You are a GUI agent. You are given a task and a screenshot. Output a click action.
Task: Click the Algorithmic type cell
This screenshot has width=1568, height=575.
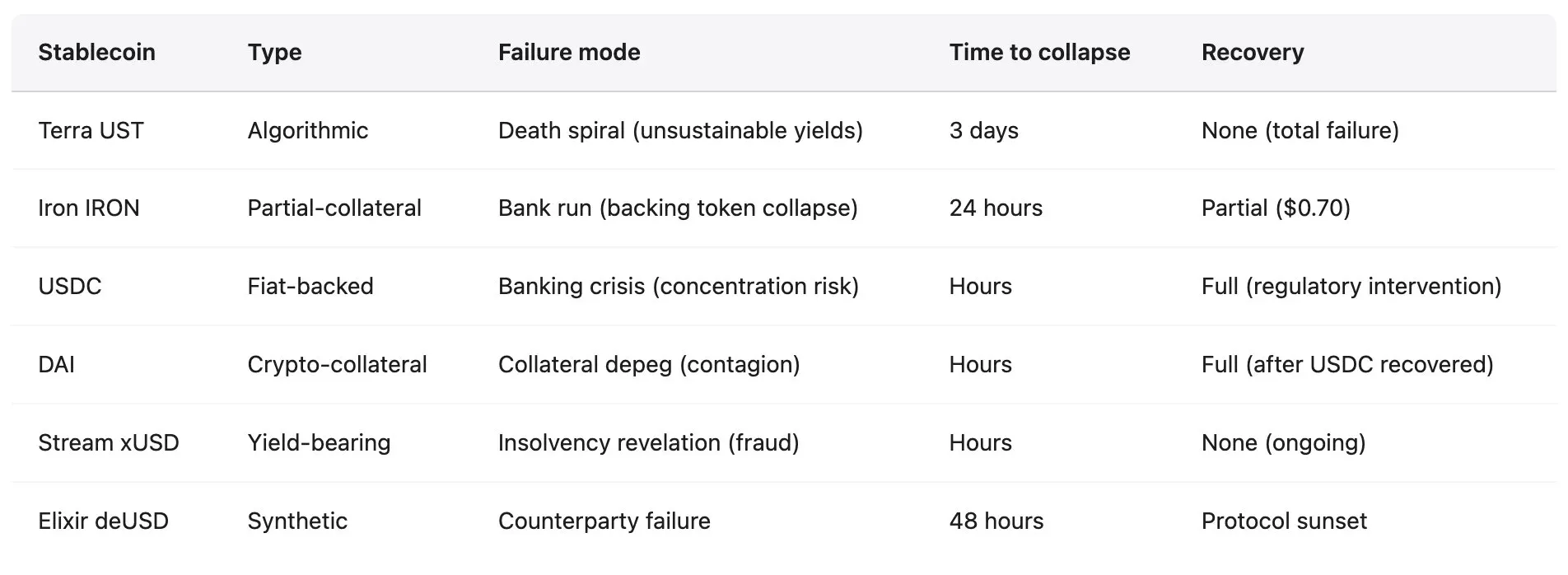(307, 130)
